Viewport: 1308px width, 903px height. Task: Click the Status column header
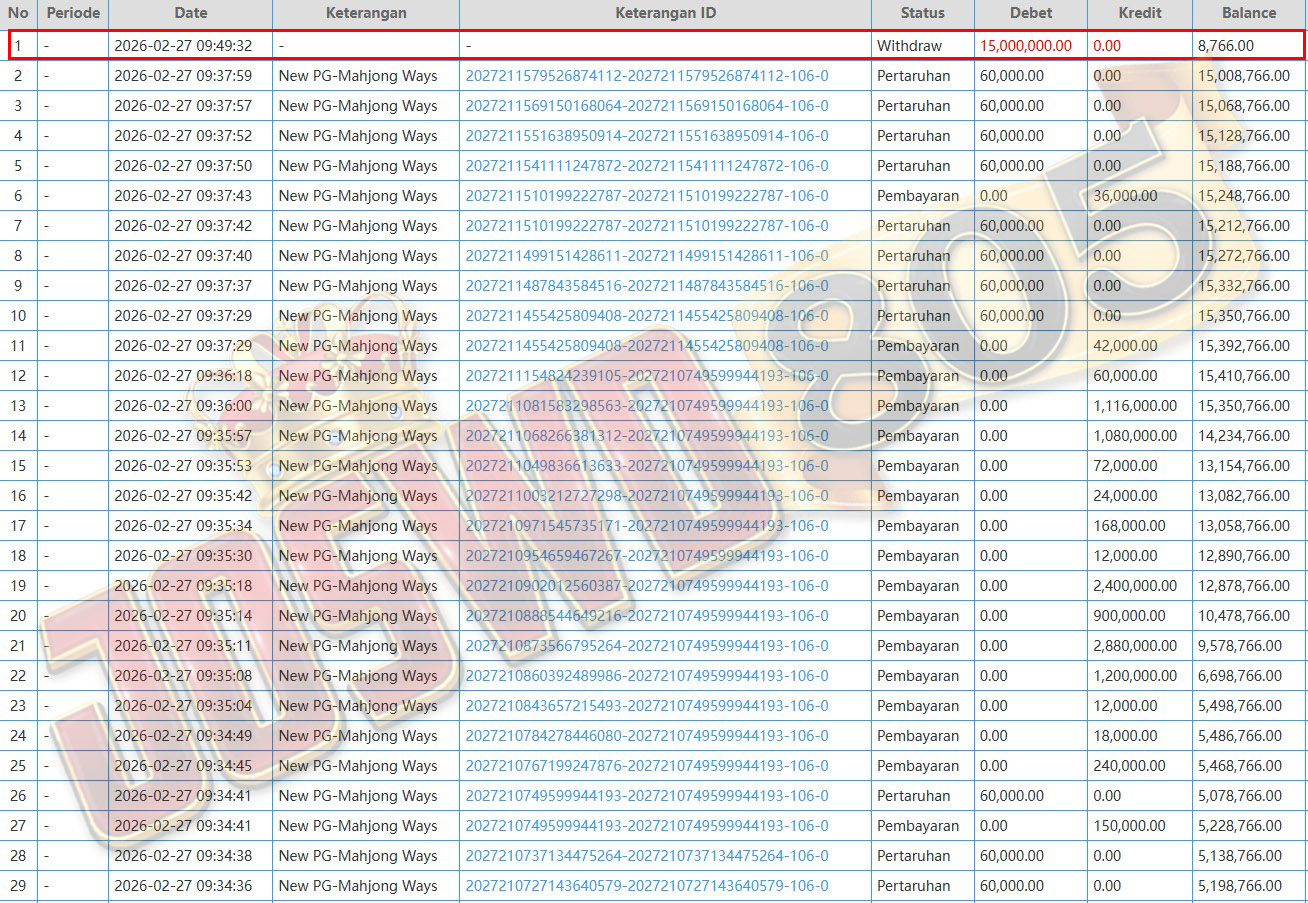922,13
